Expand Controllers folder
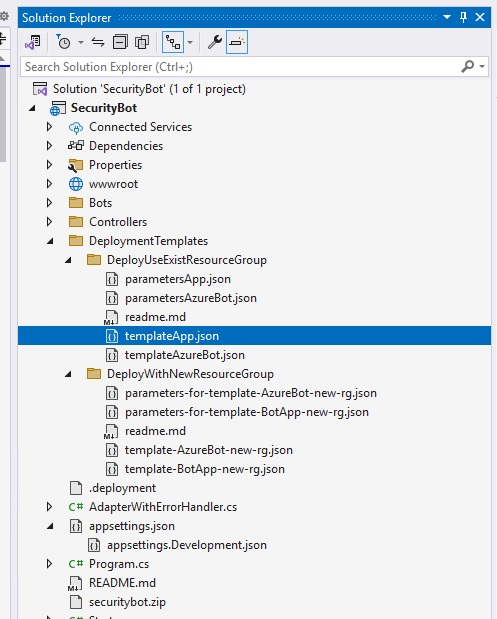This screenshot has height=619, width=497. click(x=49, y=221)
